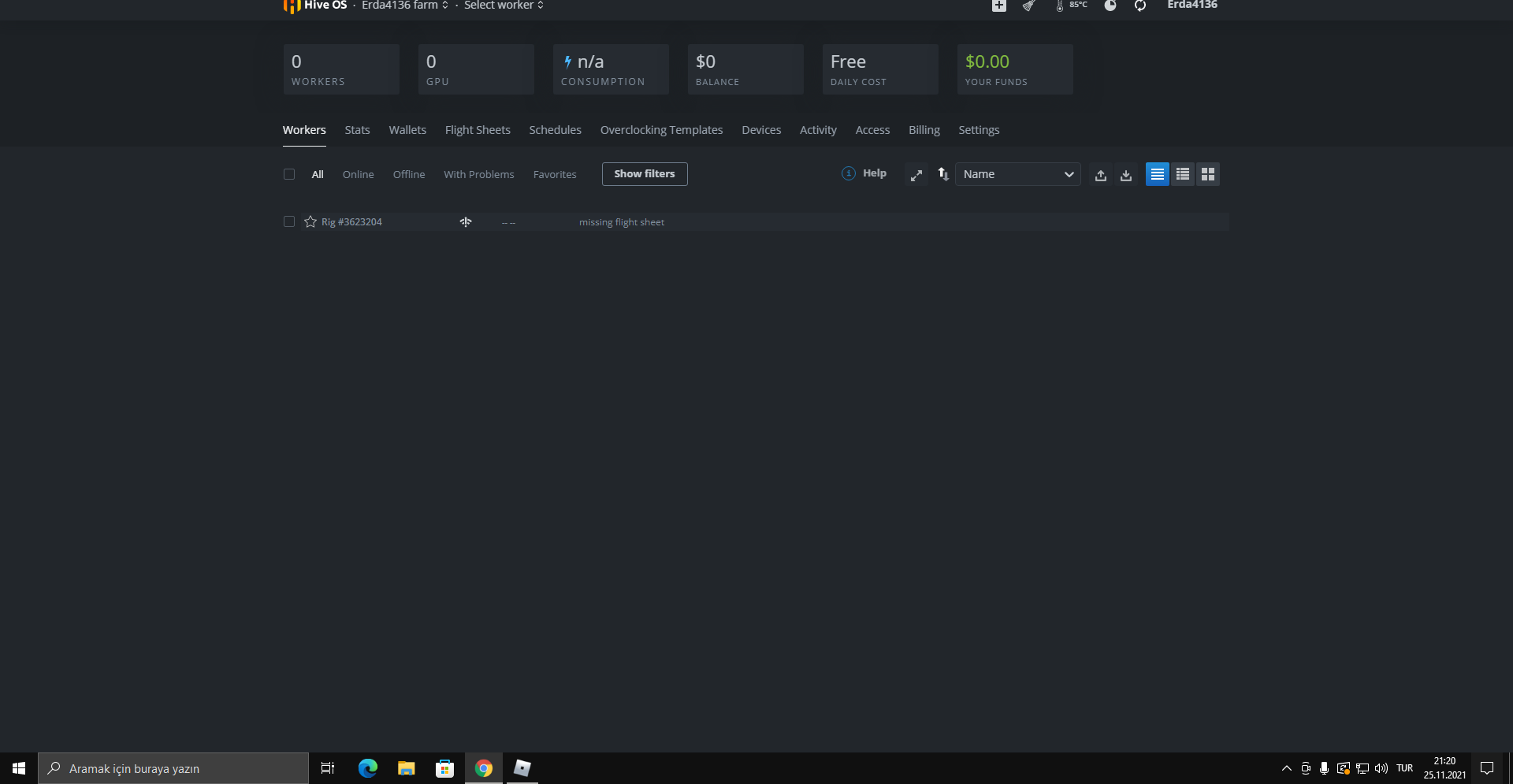
Task: Click the pie chart icon in header
Action: (1110, 6)
